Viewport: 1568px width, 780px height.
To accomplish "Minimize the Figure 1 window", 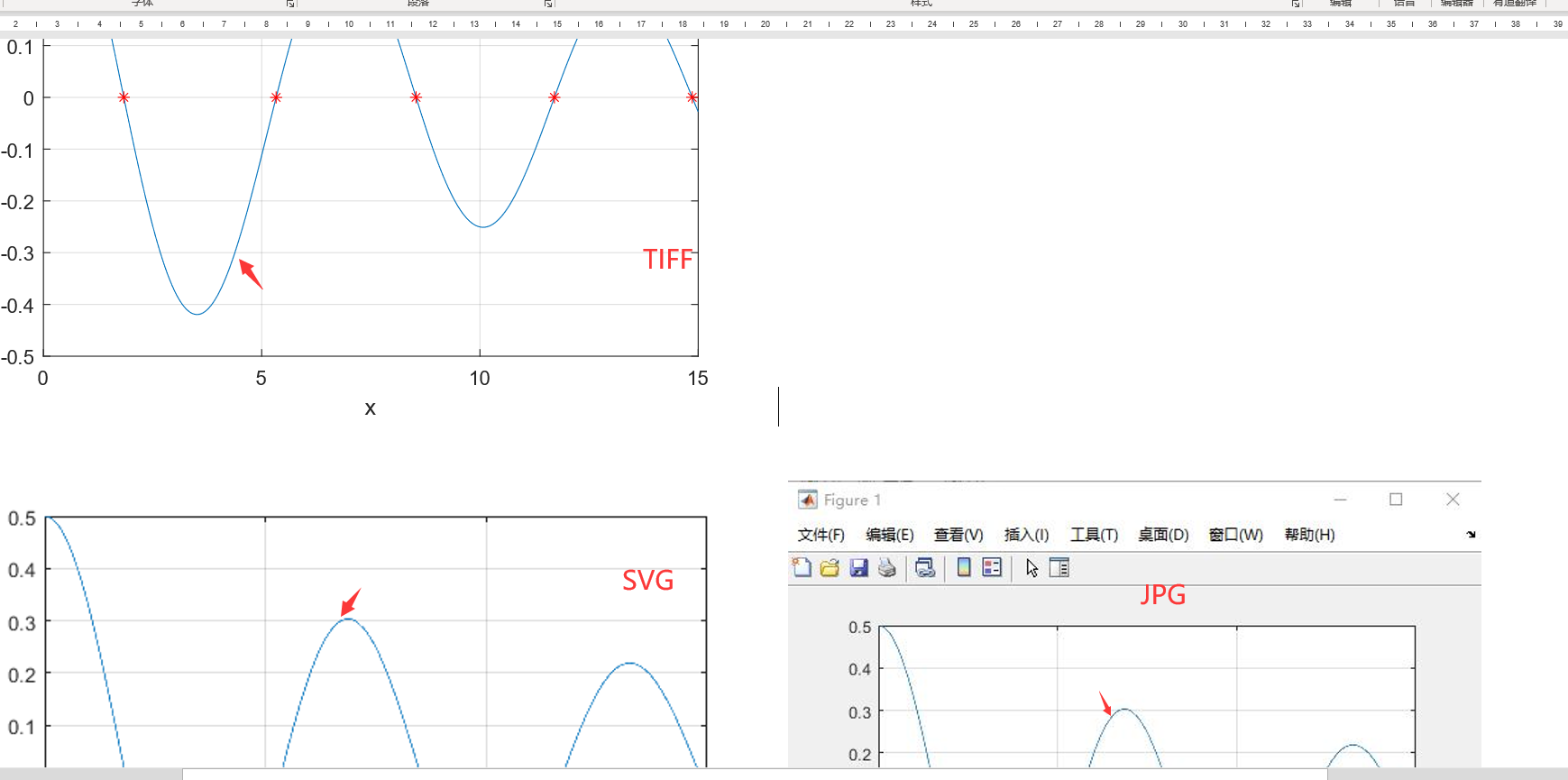I will (1341, 500).
